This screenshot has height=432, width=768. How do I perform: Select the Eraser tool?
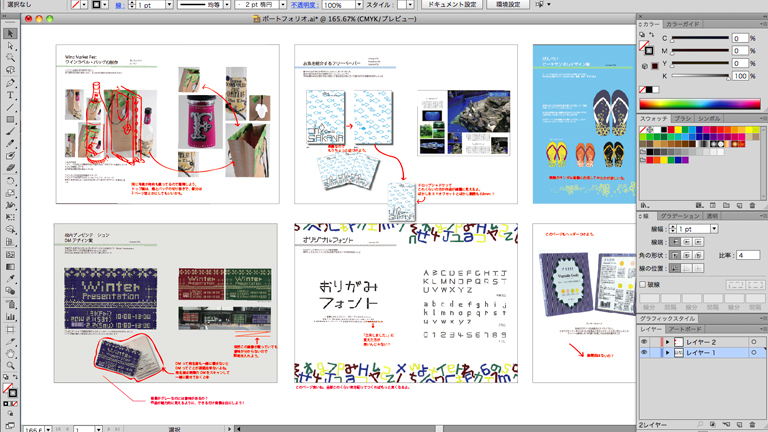pyautogui.click(x=10, y=168)
